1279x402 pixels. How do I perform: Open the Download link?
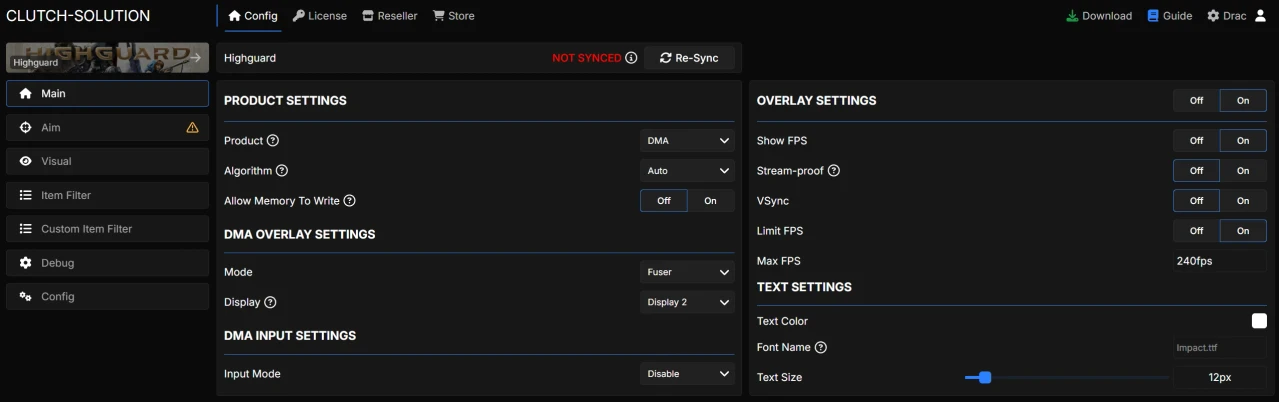[x=1099, y=16]
